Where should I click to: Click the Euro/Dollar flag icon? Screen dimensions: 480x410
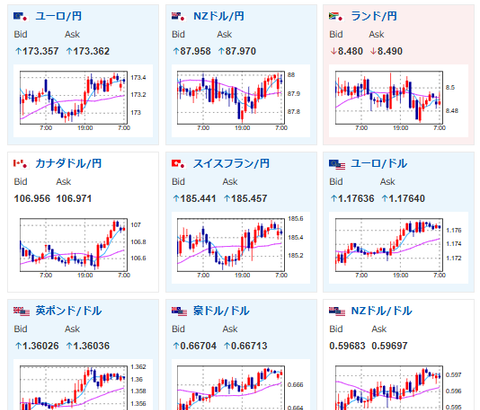tap(337, 164)
